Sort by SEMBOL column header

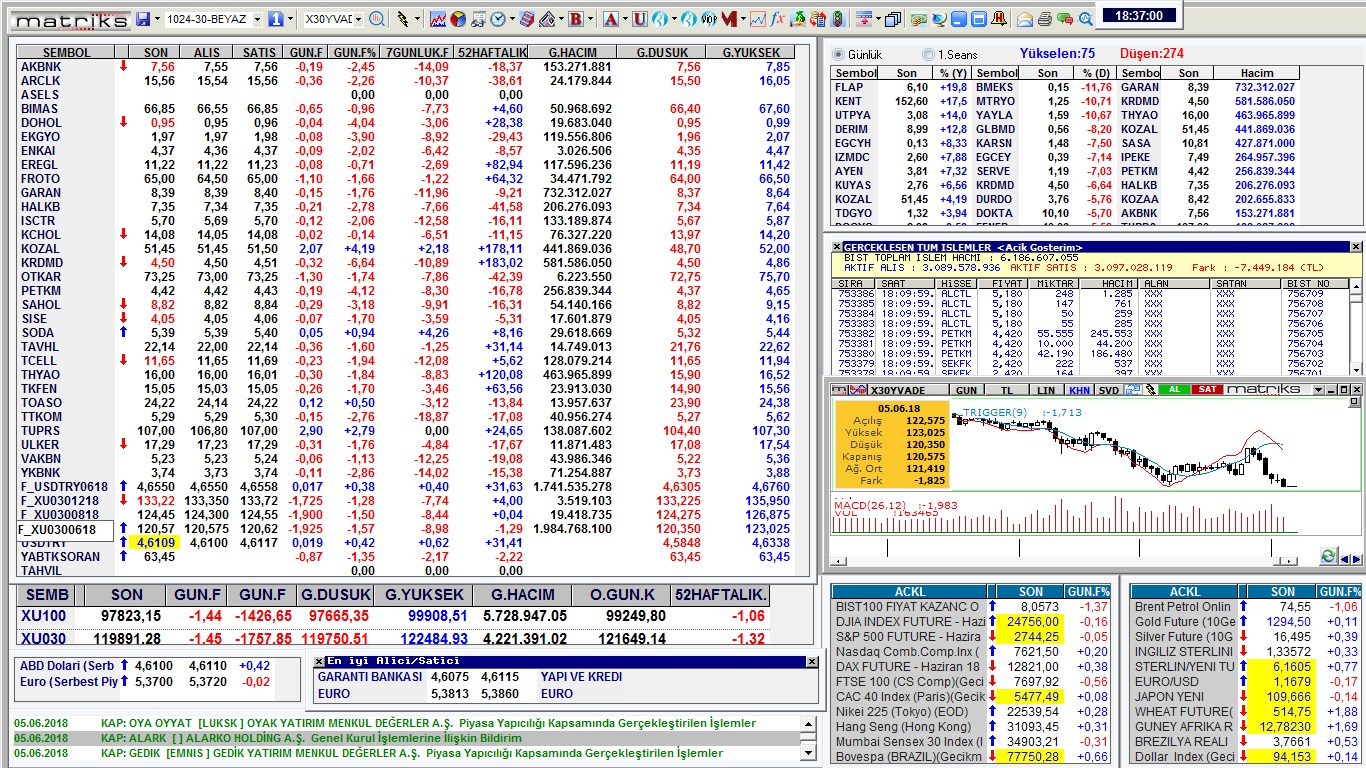67,52
